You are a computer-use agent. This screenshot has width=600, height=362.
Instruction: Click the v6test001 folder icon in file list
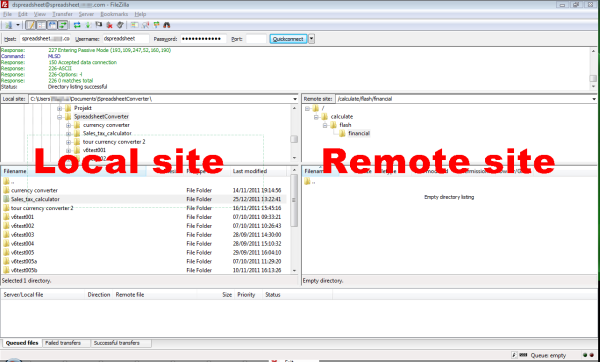[6, 217]
